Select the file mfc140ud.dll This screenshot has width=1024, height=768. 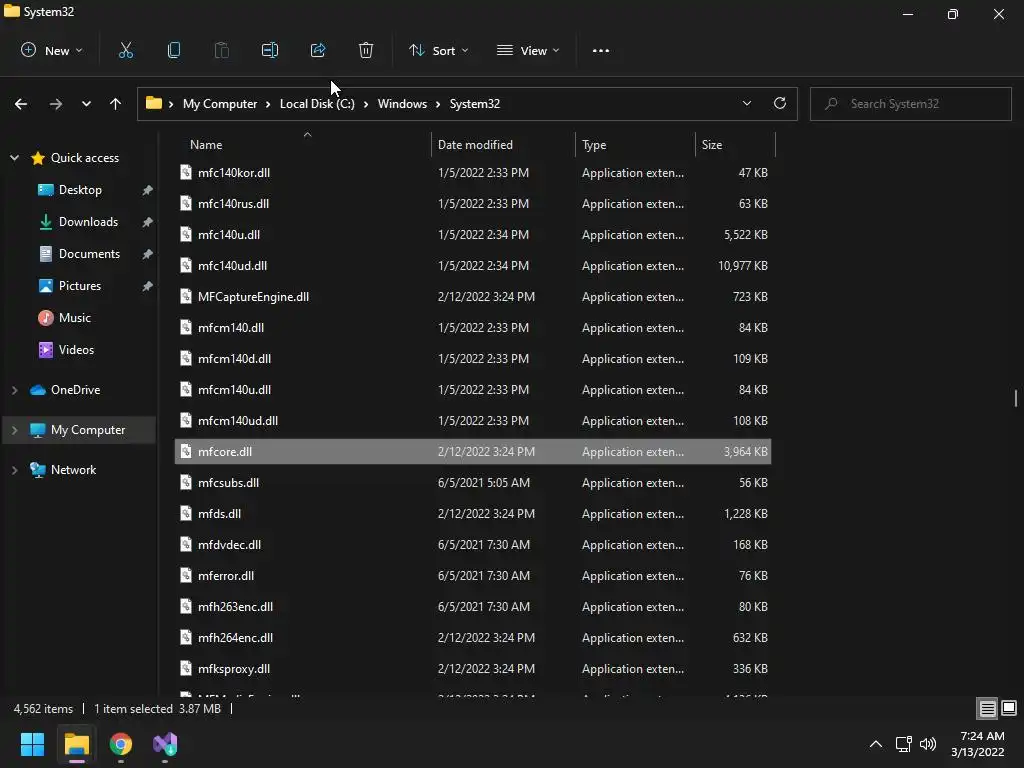(x=473, y=266)
